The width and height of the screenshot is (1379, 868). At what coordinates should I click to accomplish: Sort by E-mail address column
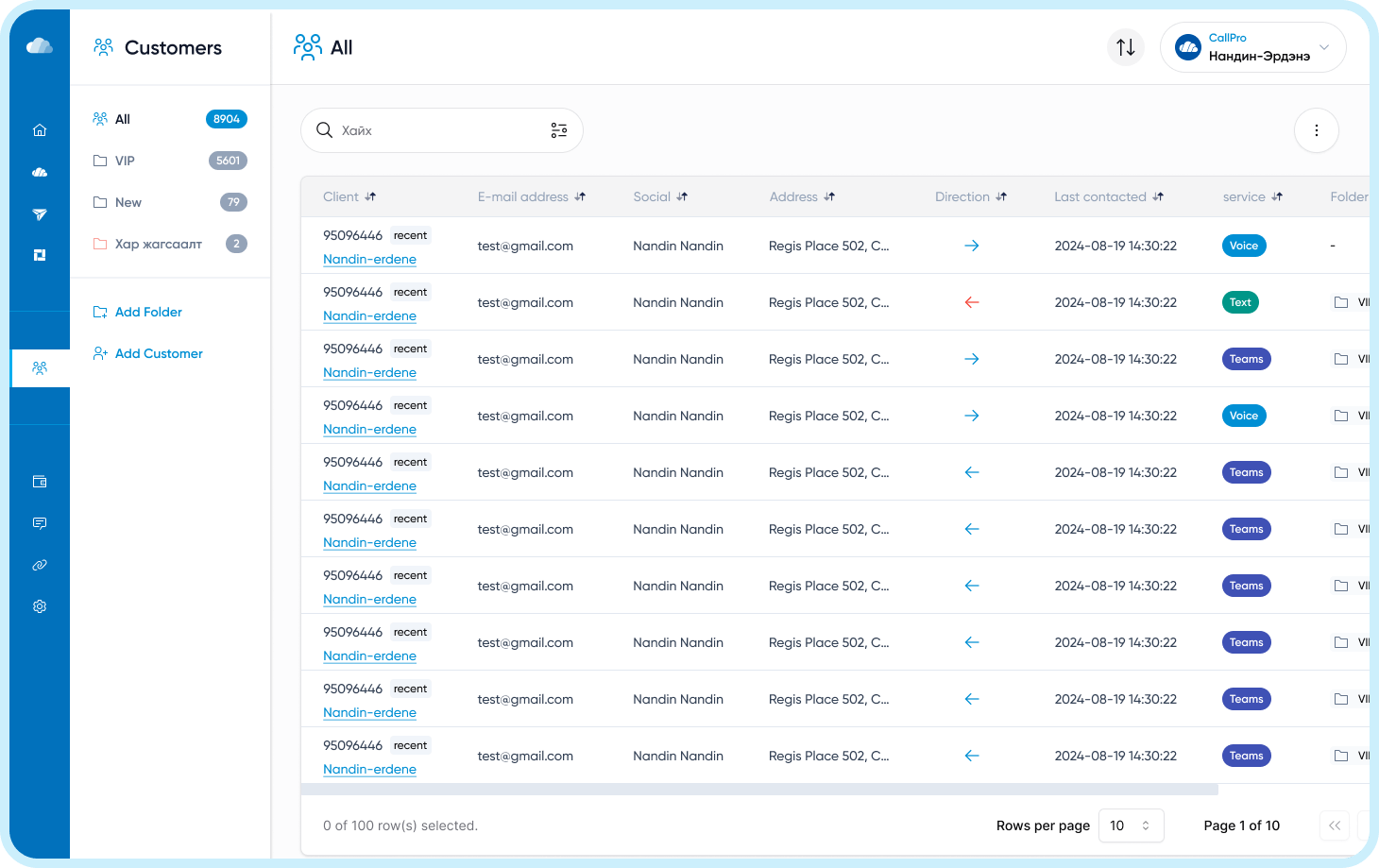tap(532, 196)
